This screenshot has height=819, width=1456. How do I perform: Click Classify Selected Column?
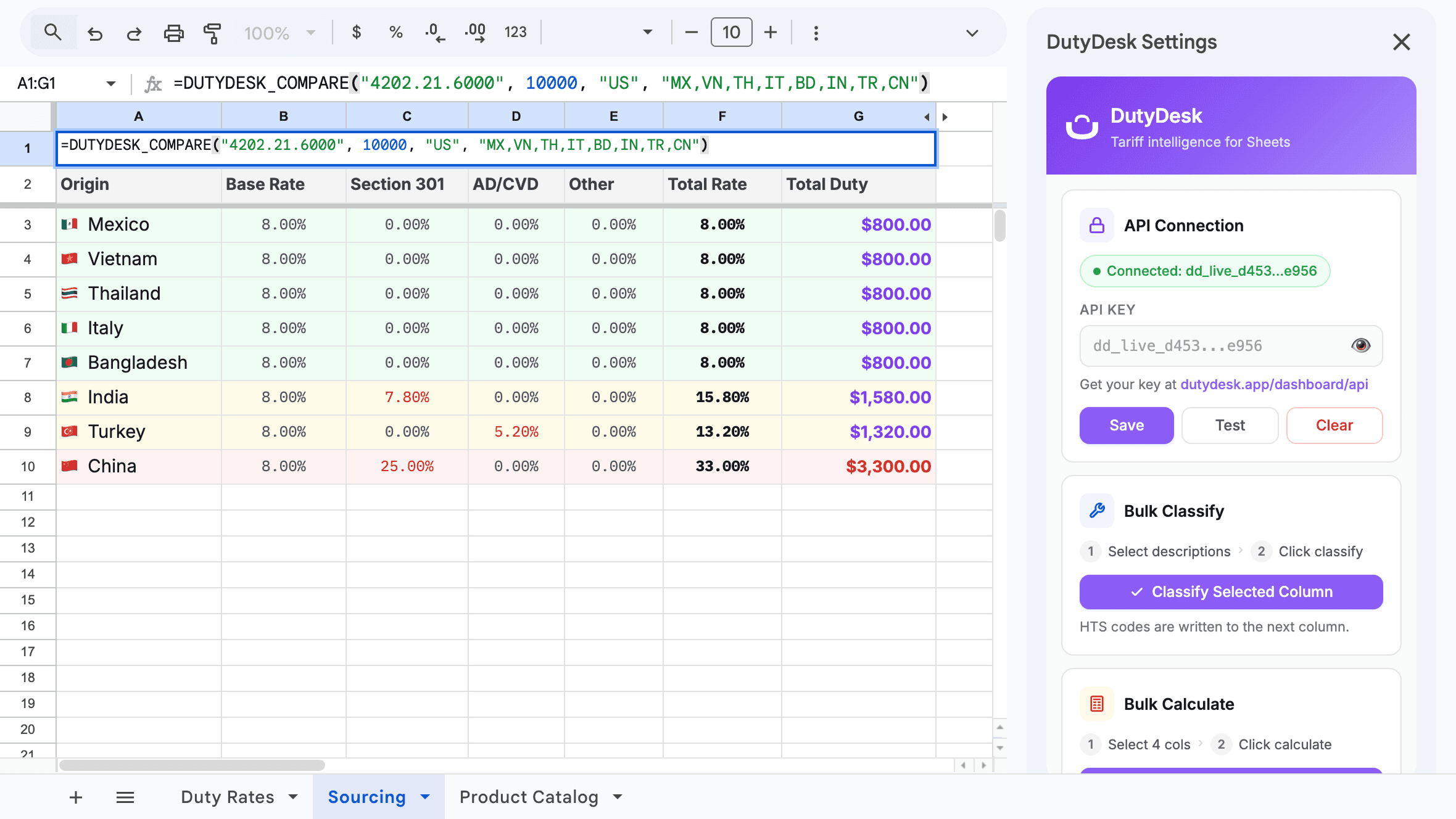click(1231, 591)
